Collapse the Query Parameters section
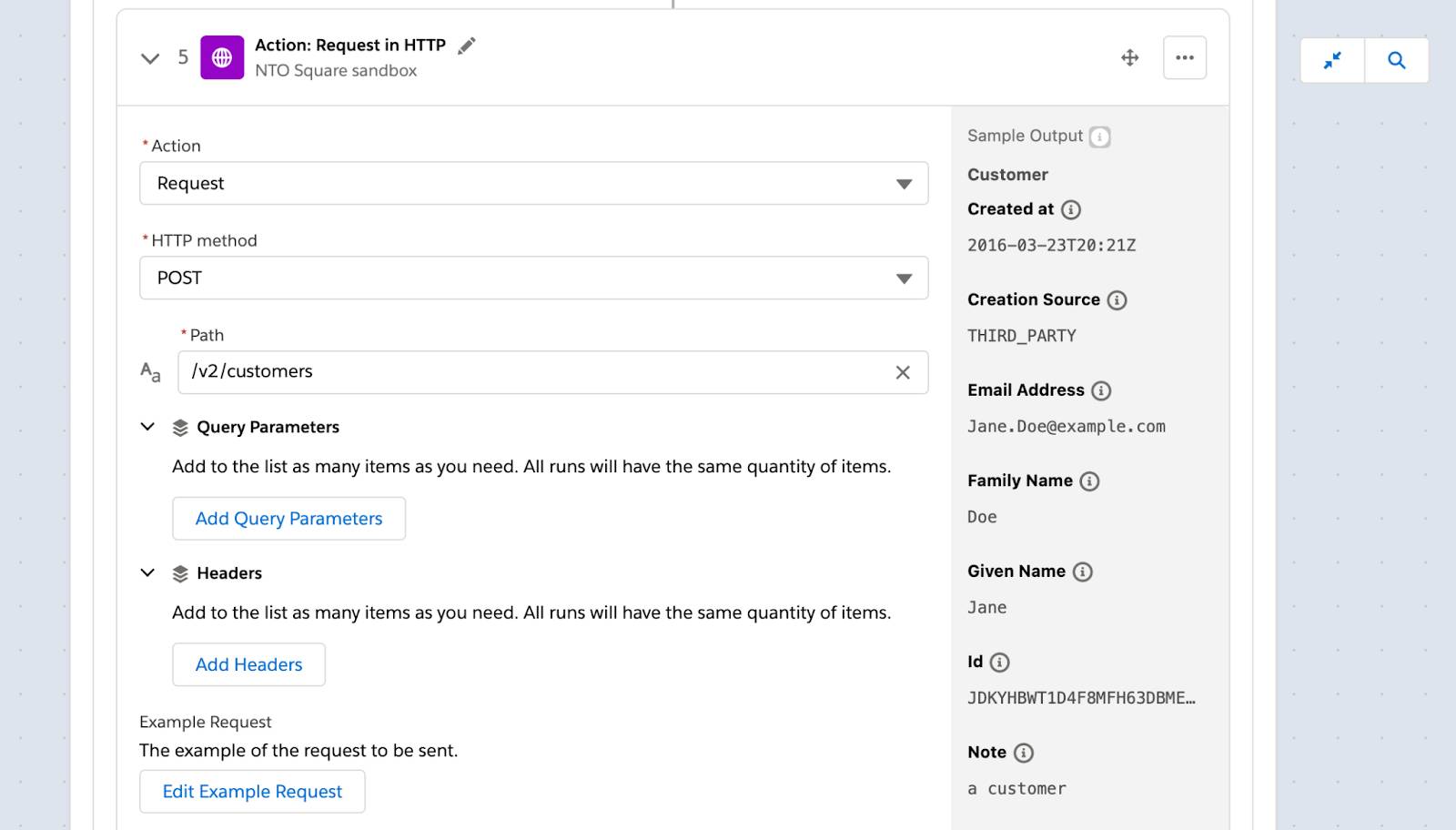Screen dimensions: 1456x830 pyautogui.click(x=147, y=427)
